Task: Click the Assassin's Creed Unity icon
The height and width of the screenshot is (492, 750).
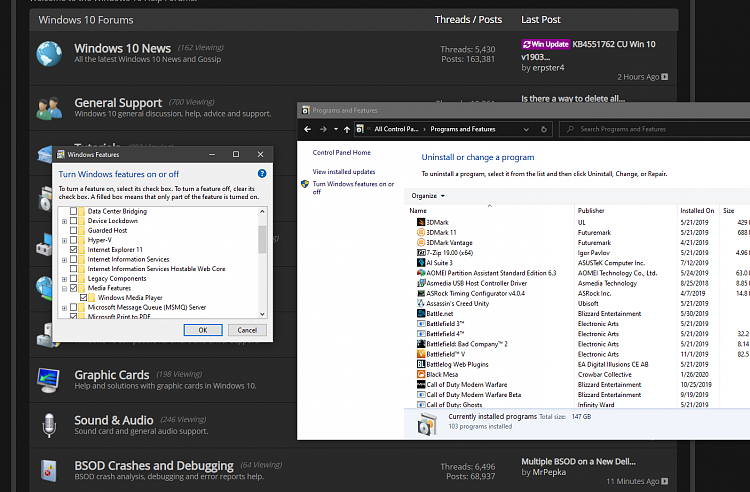Action: (421, 303)
